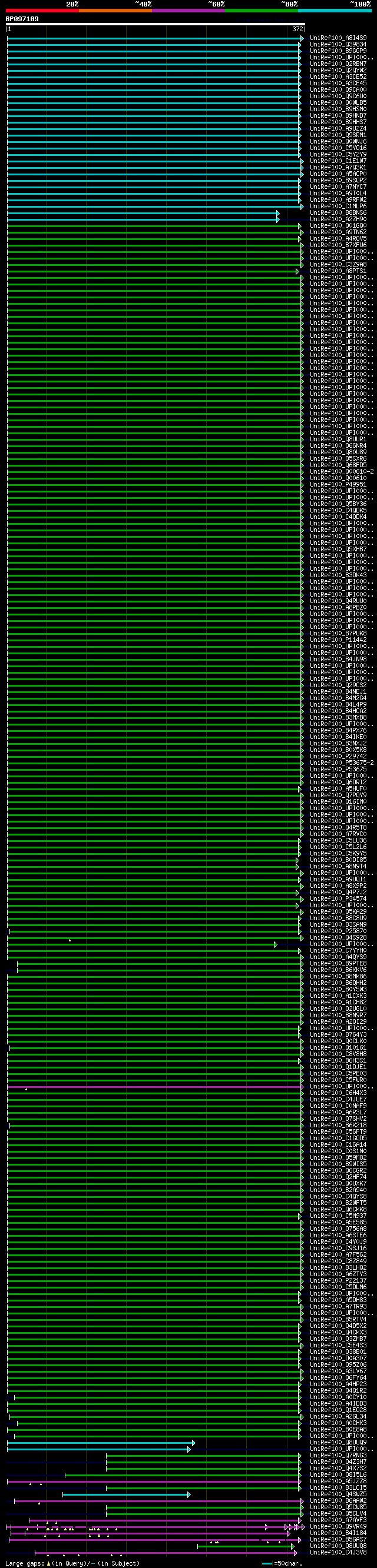This screenshot has height=1568, width=377.
Task: Click the cyan ~100% identity legend segment
Action: click(335, 11)
